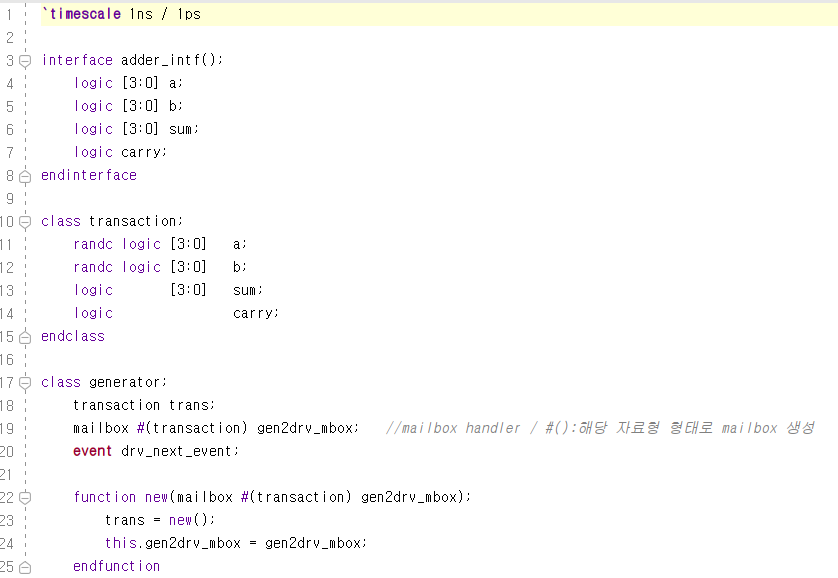Collapse the function new fold marker
This screenshot has width=838, height=578.
tap(25, 498)
